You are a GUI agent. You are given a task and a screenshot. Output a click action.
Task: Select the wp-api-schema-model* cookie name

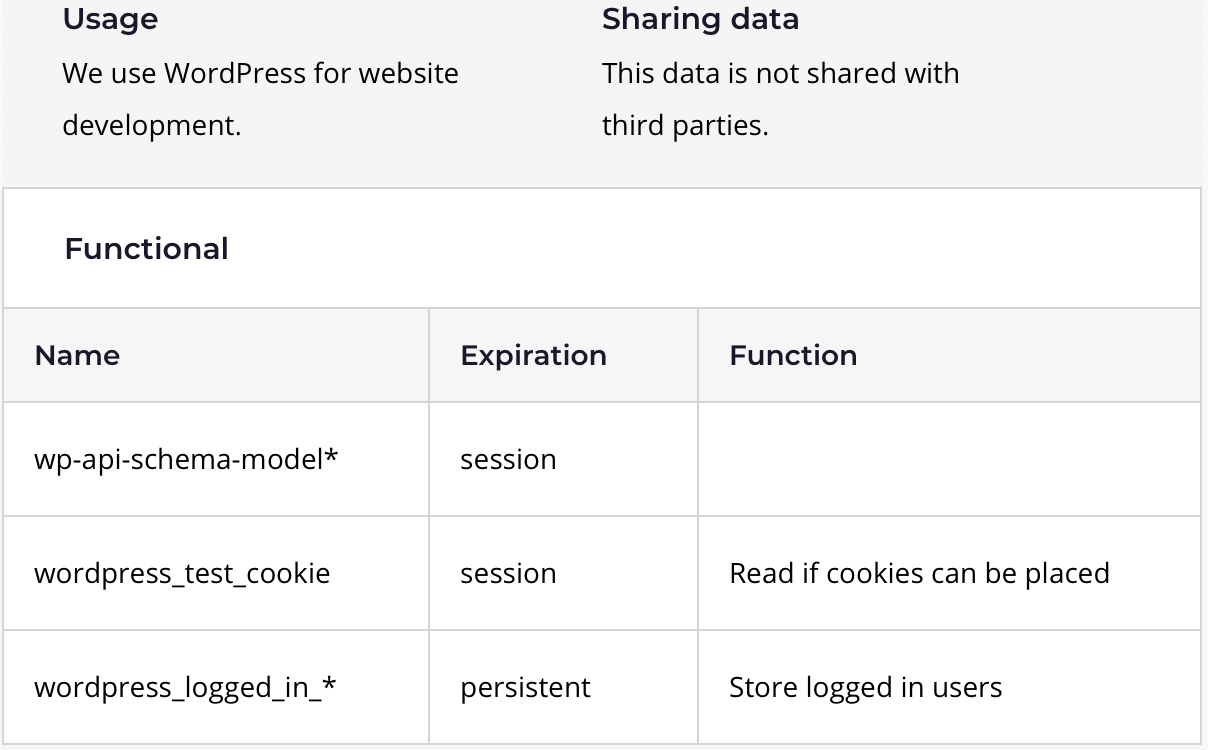[x=186, y=459]
